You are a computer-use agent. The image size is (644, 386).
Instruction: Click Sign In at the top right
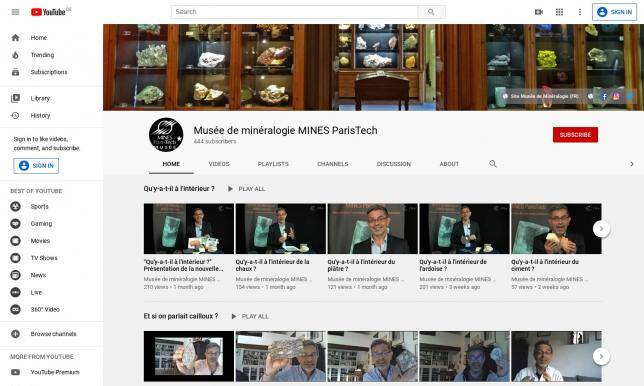(614, 12)
